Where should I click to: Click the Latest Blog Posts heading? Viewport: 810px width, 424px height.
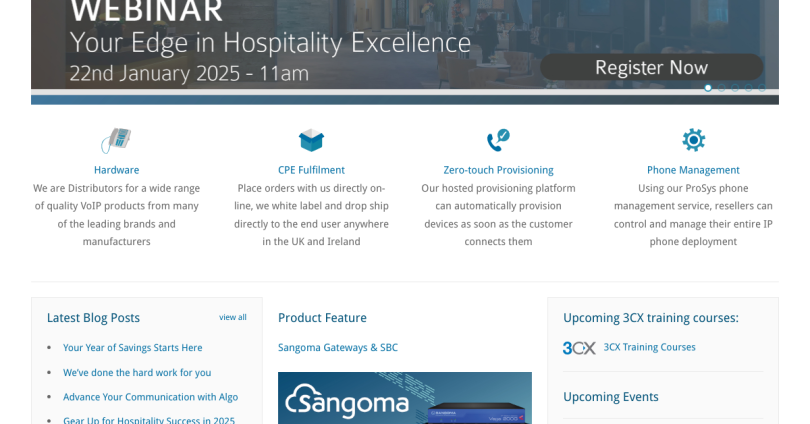[x=93, y=318]
